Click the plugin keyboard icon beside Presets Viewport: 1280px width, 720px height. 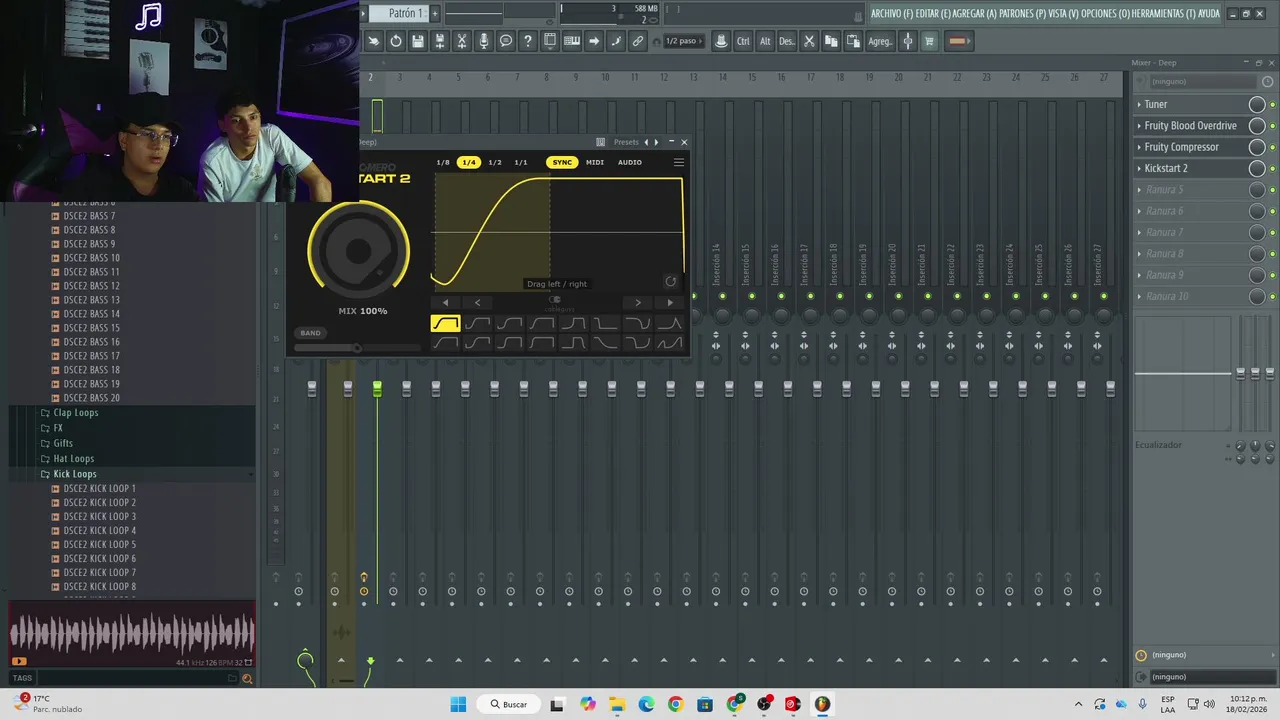click(600, 142)
